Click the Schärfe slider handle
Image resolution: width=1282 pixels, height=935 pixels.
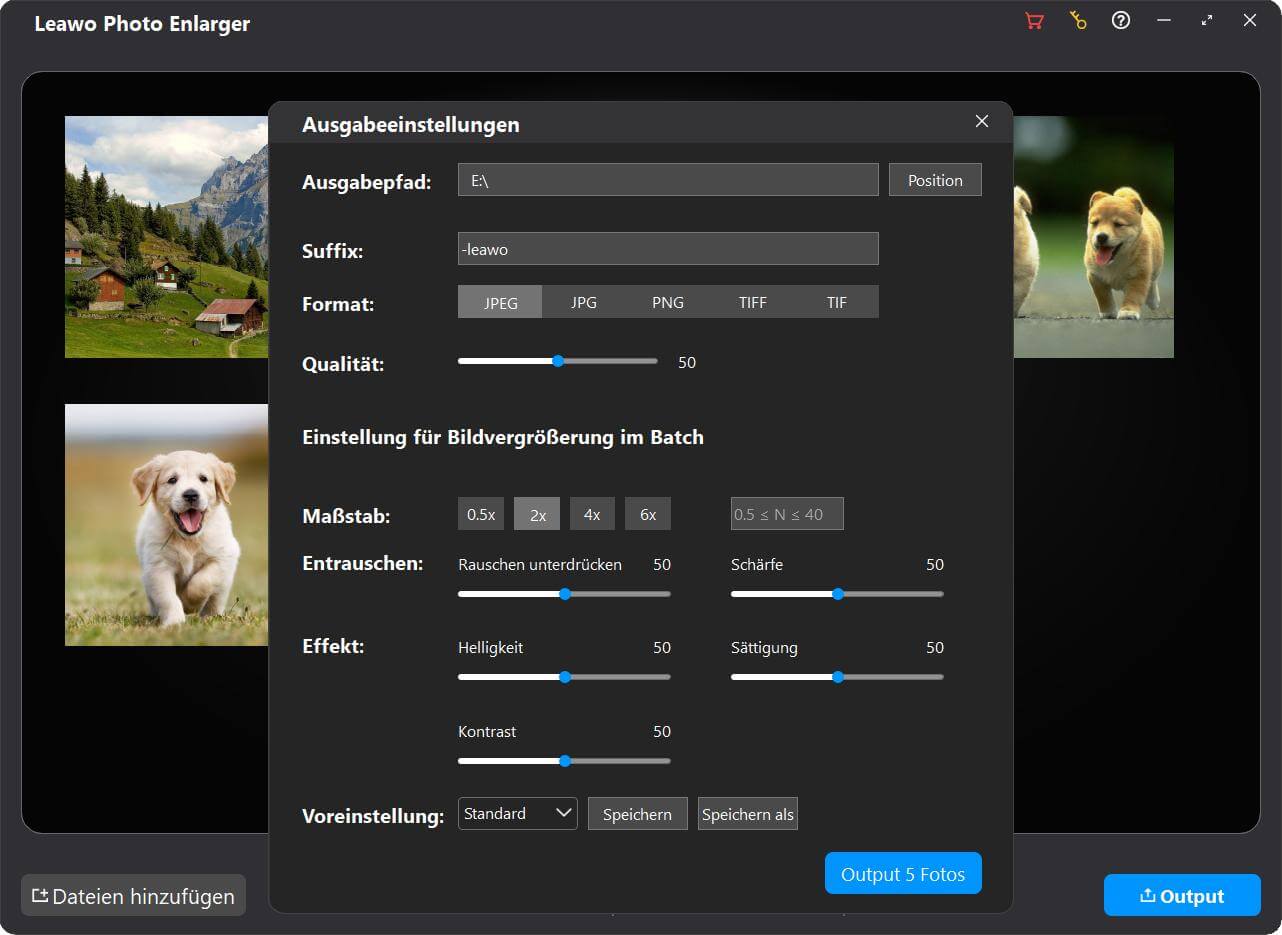[x=838, y=594]
